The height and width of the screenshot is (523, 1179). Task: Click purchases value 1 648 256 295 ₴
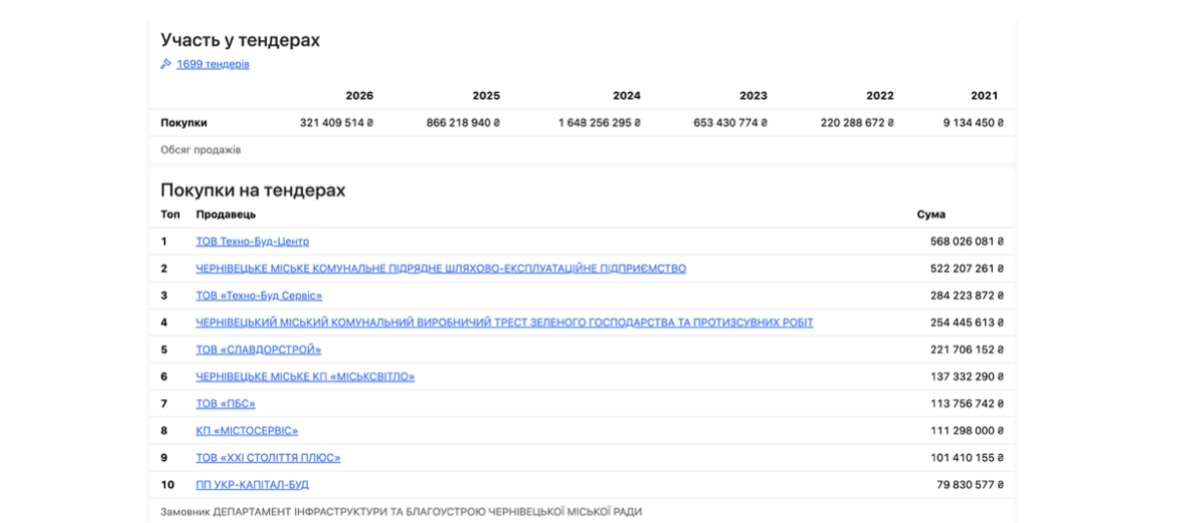coord(599,123)
